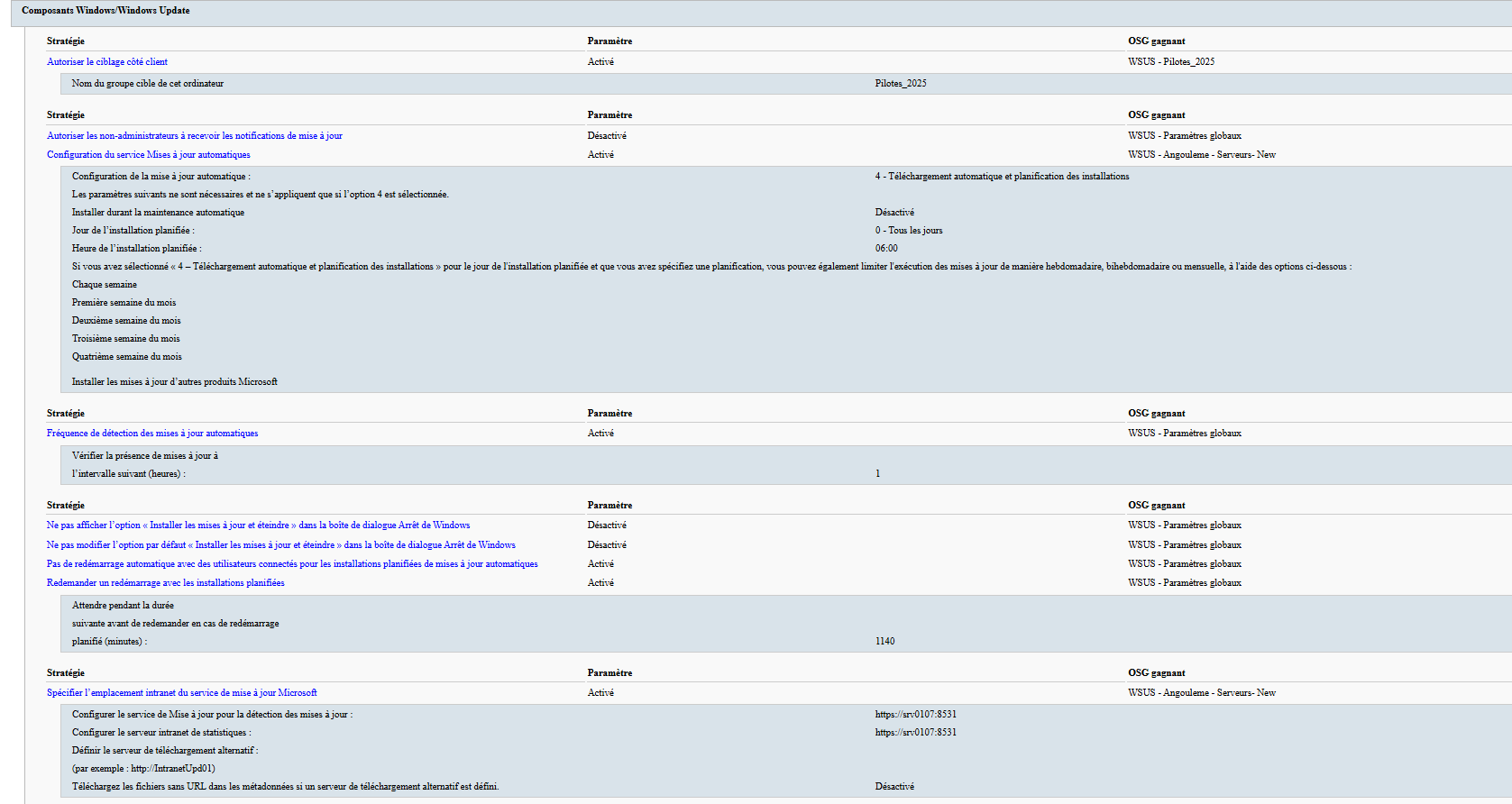Click the detection interval value 1
This screenshot has height=804, width=1512.
point(877,474)
